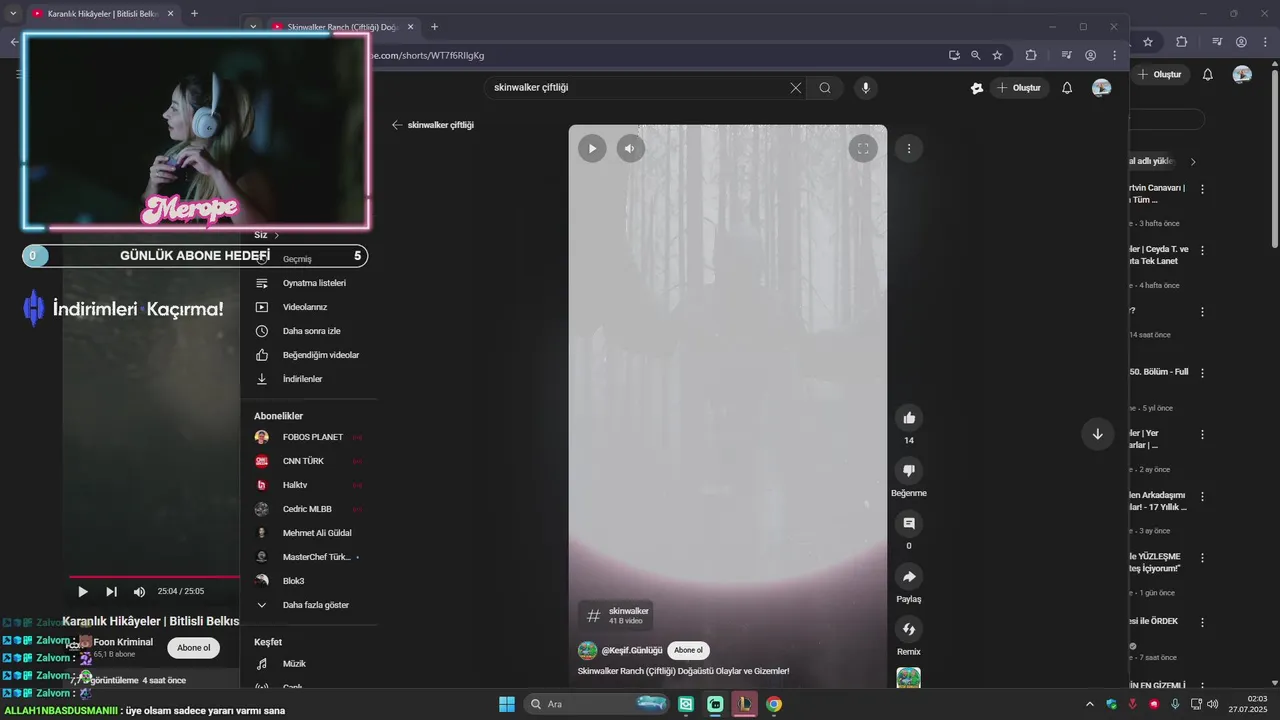Open Chrome three-dot menu in front window

coord(1115,56)
